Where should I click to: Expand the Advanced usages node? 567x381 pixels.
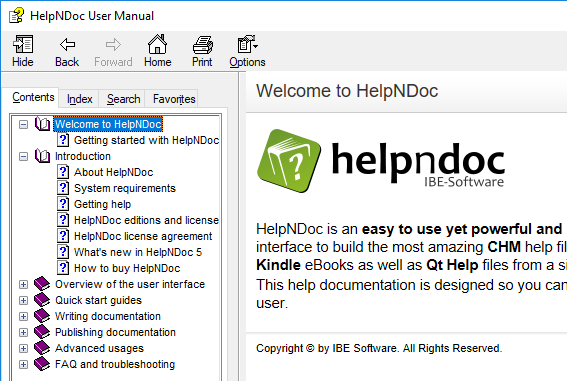click(x=24, y=348)
